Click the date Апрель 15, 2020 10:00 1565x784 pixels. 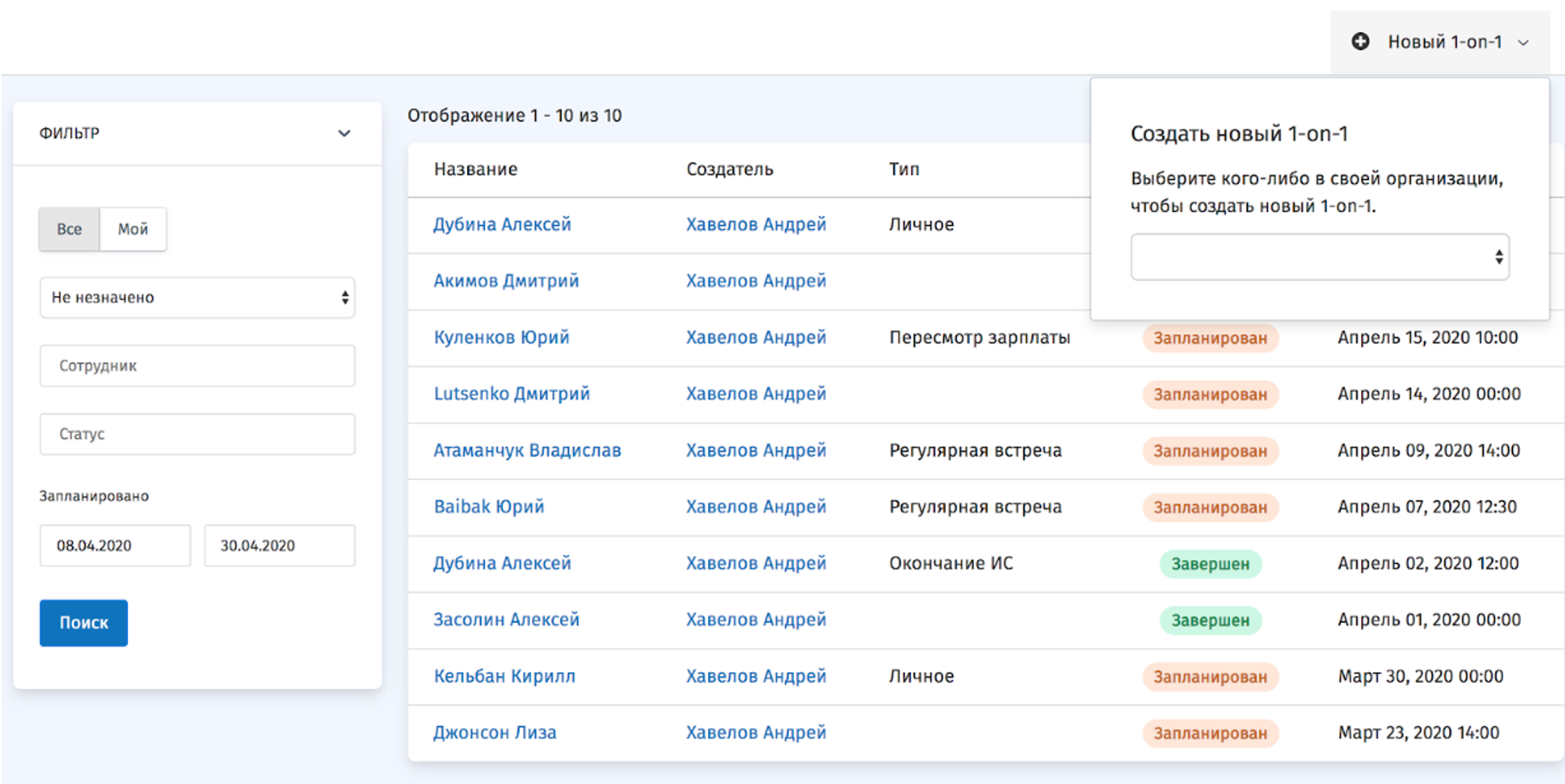1428,337
